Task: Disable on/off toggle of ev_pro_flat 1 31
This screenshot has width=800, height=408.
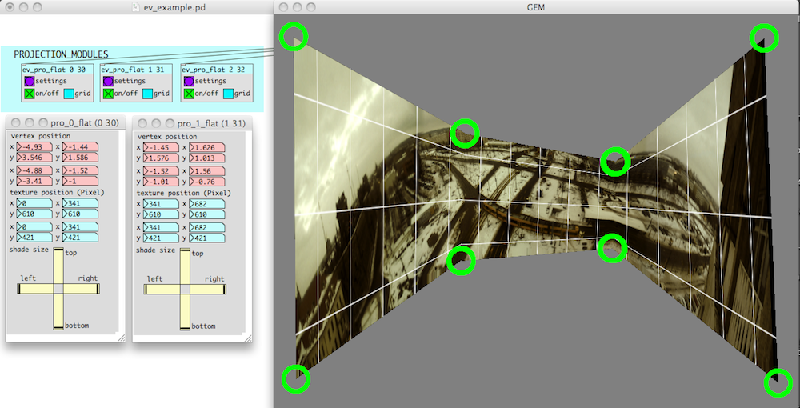Action: coord(108,93)
